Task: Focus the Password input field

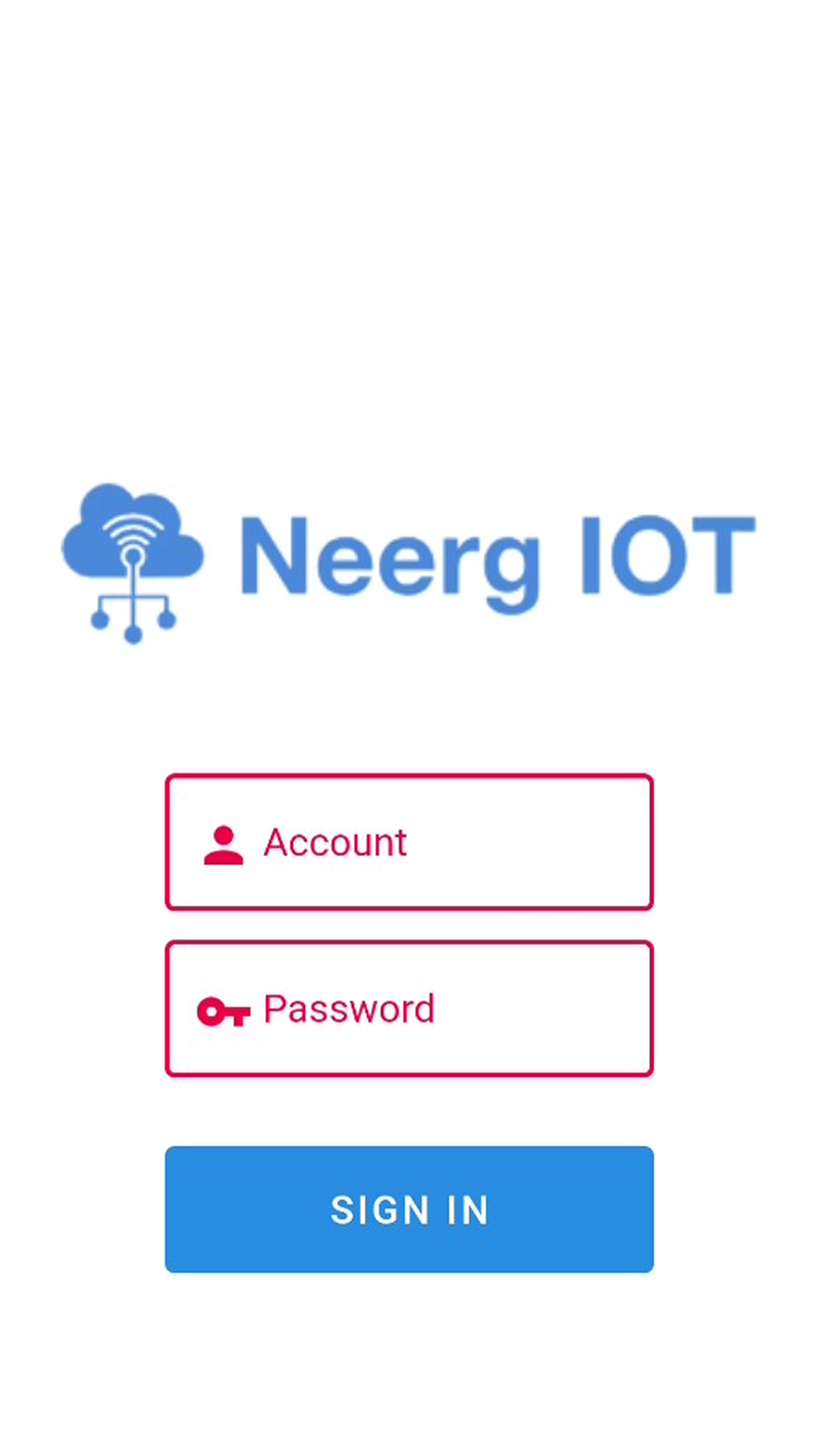Action: pos(409,1009)
